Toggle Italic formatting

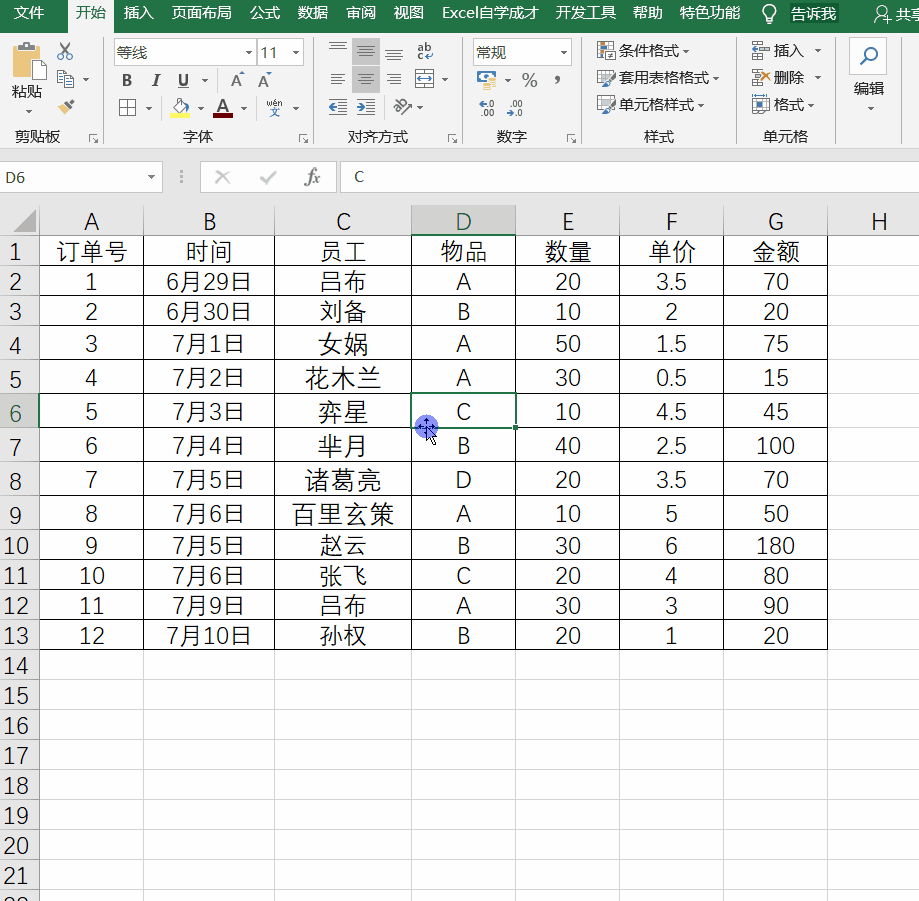click(155, 80)
